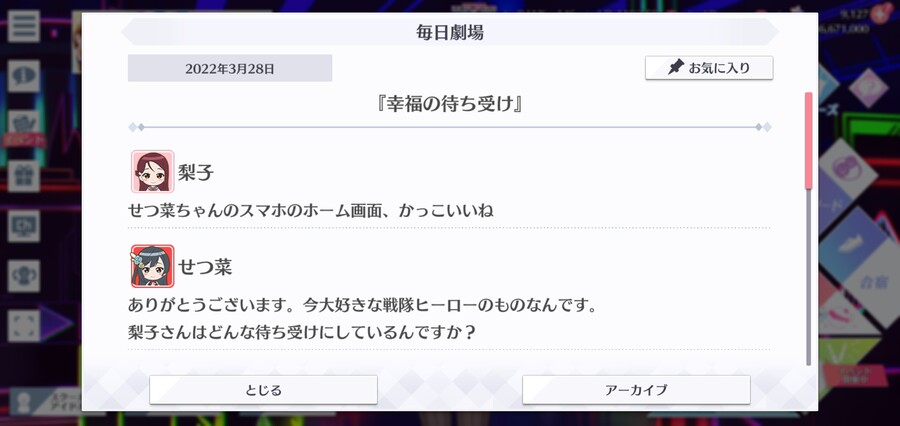The width and height of the screenshot is (900, 426).
Task: Tap Setsuna's (せつ菜) character avatar
Action: pos(152,266)
